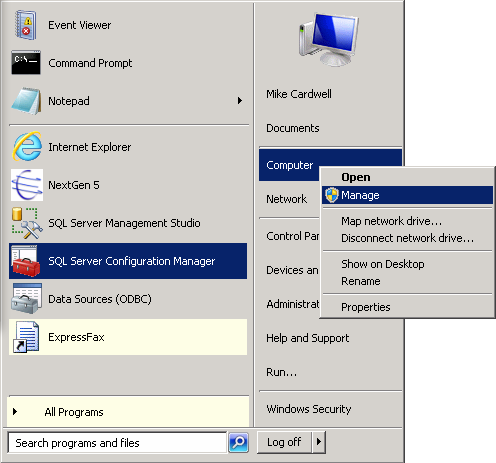Choose Disconnect network drive...
496x463 pixels.
click(x=407, y=238)
